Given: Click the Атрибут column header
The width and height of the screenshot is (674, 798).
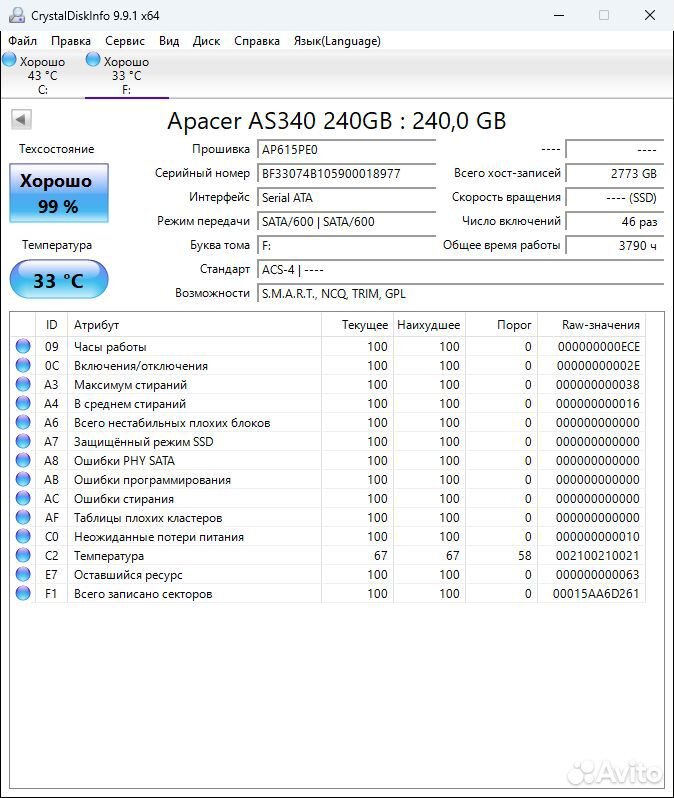Looking at the screenshot, I should [x=194, y=325].
